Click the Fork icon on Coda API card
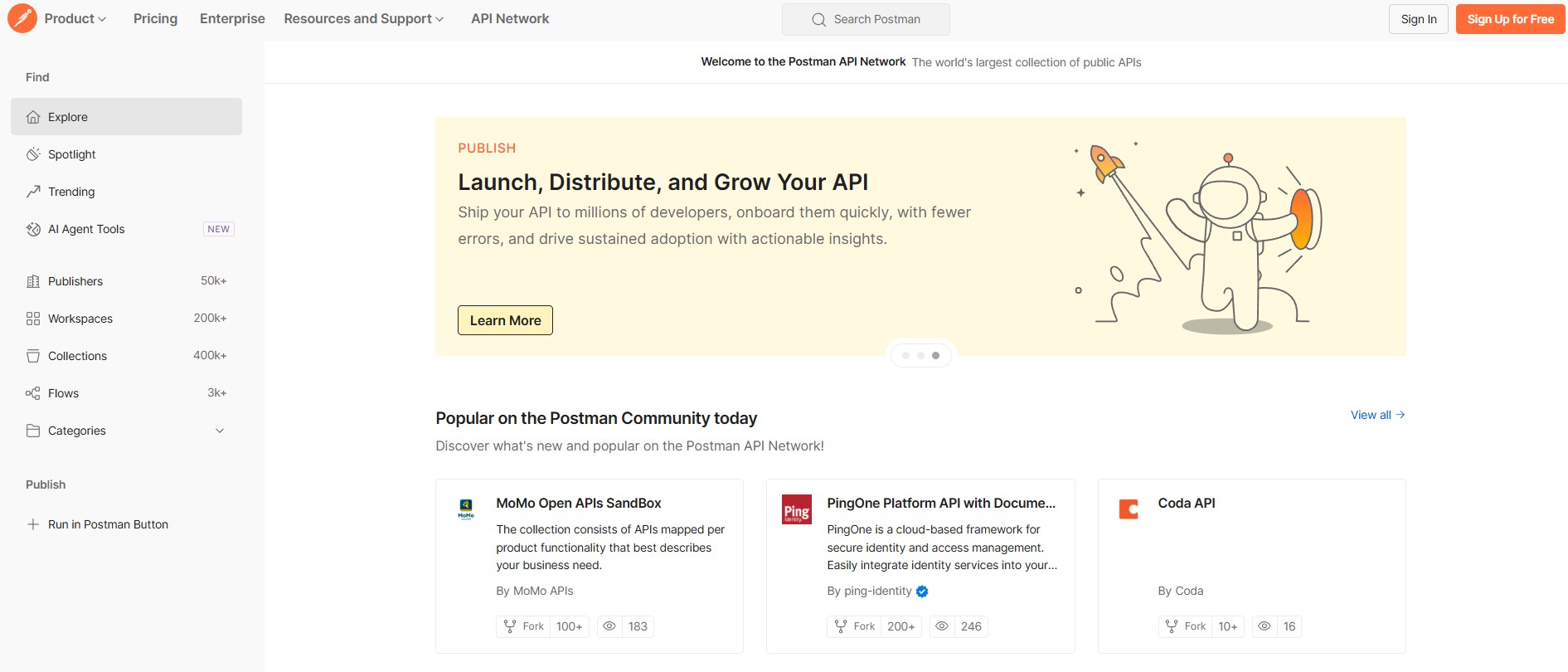 pos(1172,626)
